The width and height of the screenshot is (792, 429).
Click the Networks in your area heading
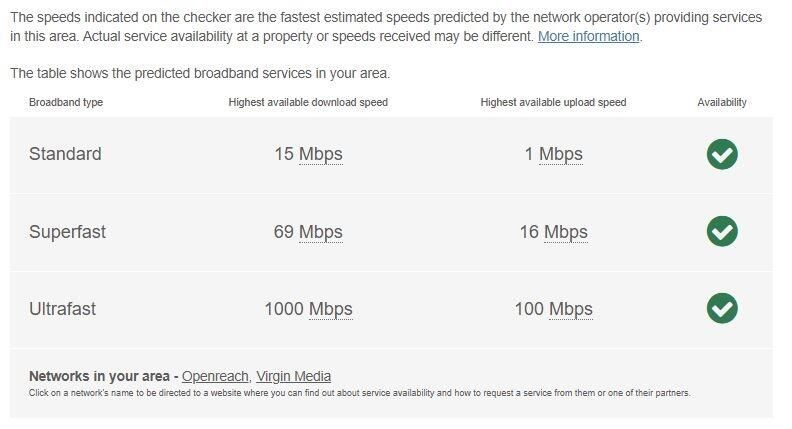(99, 376)
